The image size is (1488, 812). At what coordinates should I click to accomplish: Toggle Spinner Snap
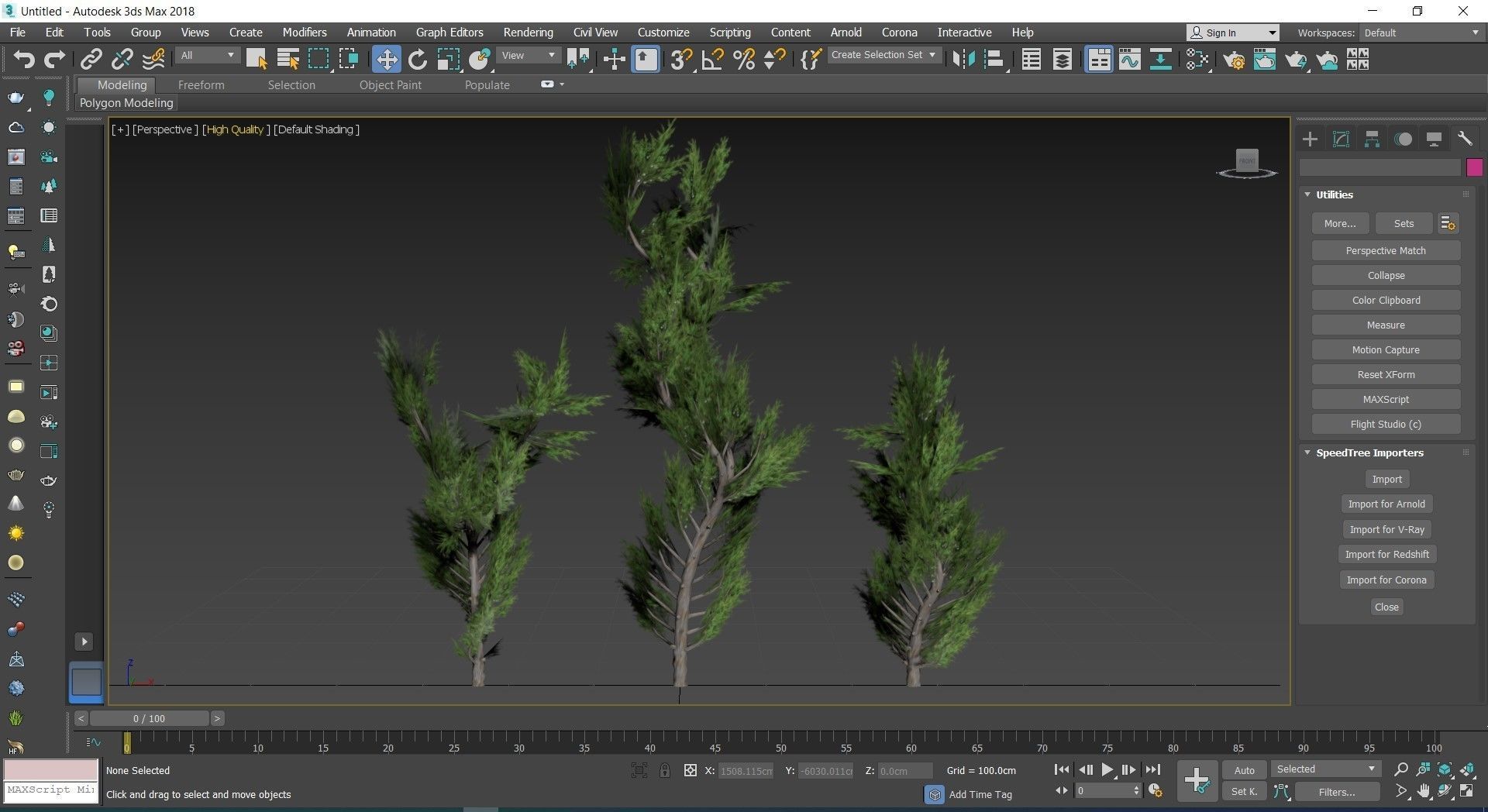pyautogui.click(x=774, y=60)
